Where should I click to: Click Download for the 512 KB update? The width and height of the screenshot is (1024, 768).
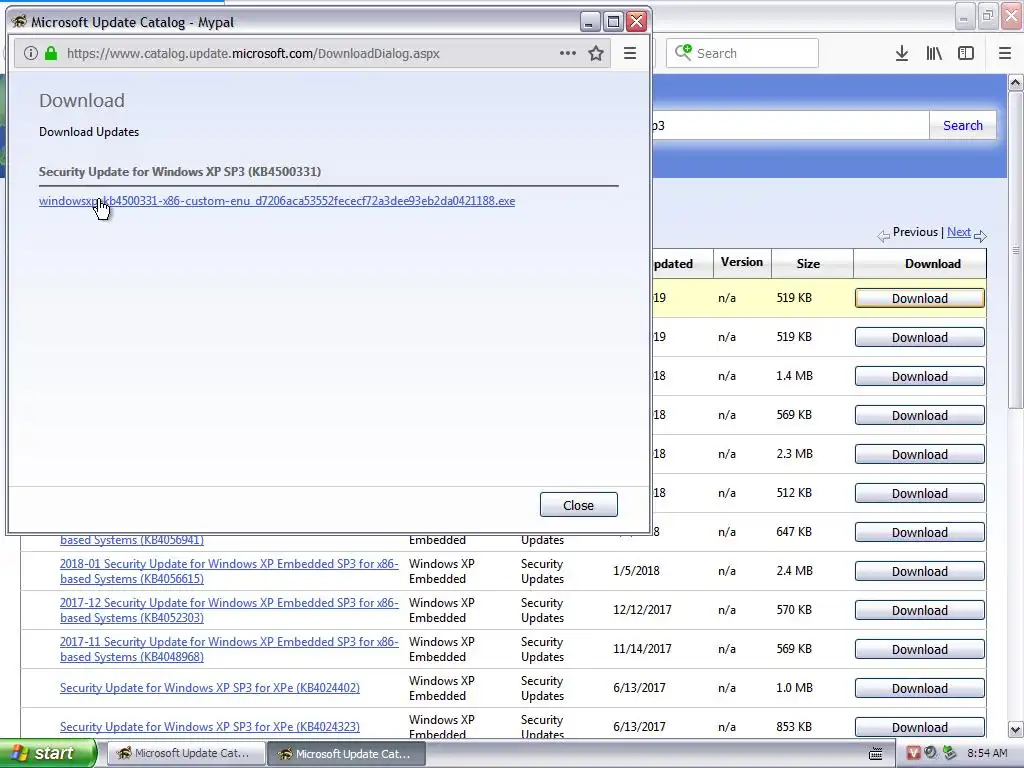[x=920, y=493]
